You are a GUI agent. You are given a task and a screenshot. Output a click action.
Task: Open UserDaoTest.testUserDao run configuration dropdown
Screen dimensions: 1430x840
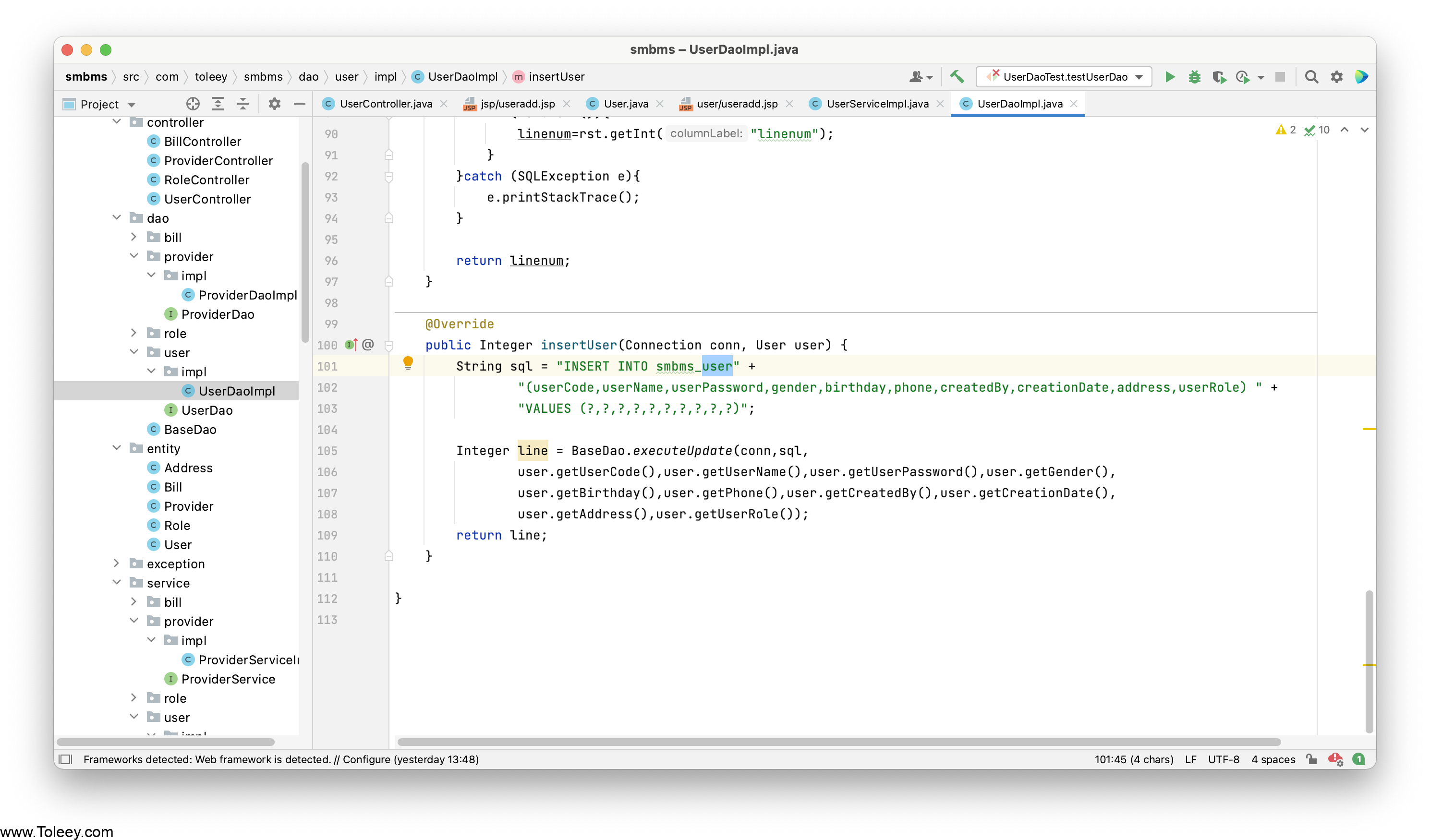point(1064,77)
